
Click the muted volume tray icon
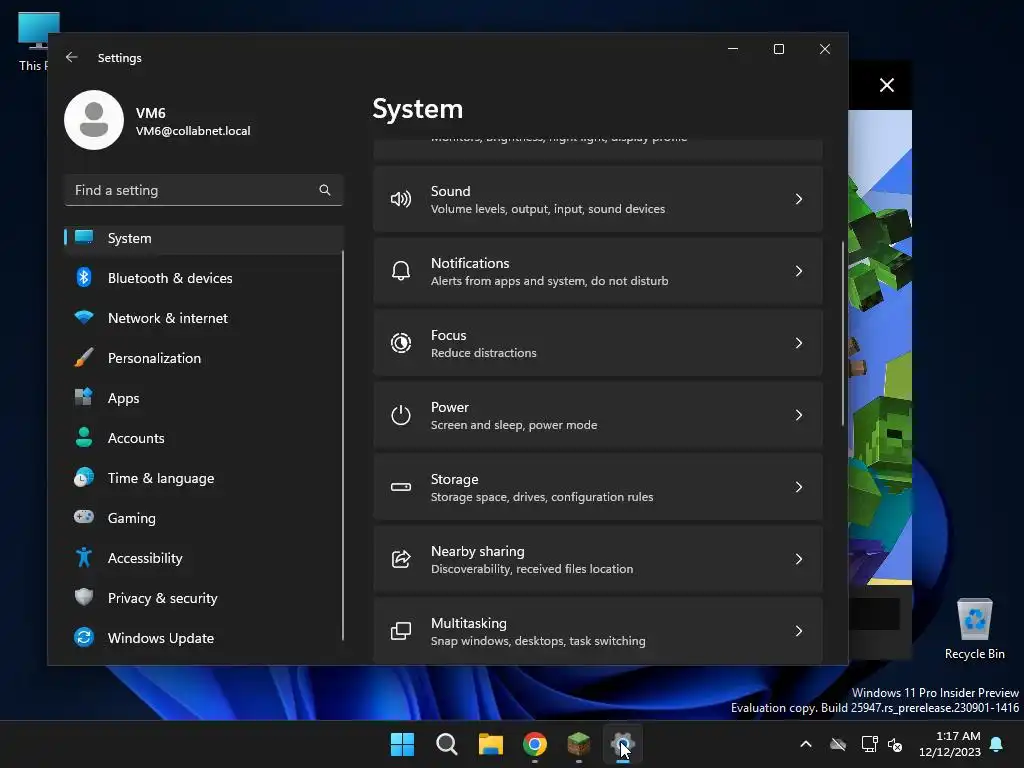(895, 744)
